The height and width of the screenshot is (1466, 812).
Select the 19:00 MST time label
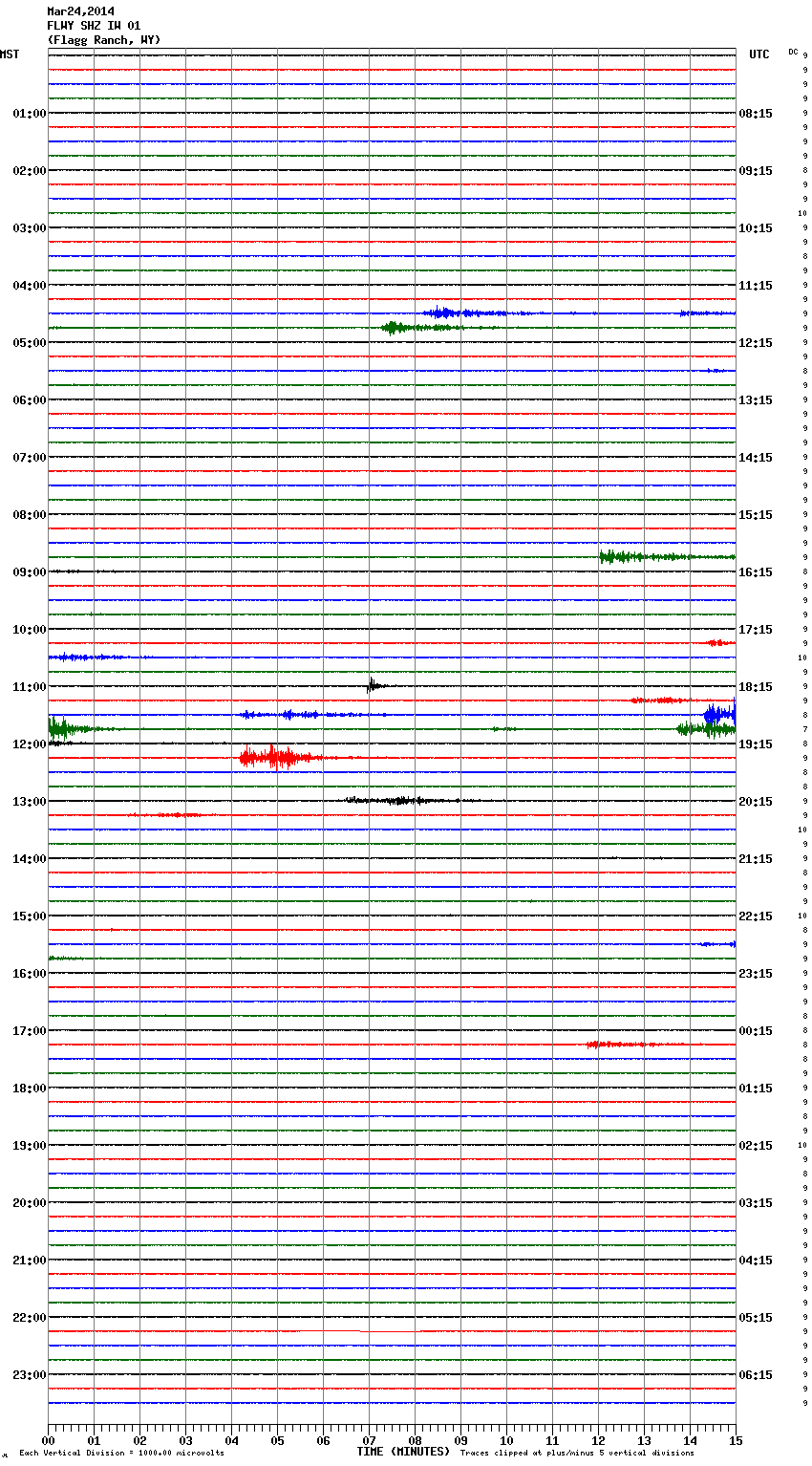[30, 1146]
